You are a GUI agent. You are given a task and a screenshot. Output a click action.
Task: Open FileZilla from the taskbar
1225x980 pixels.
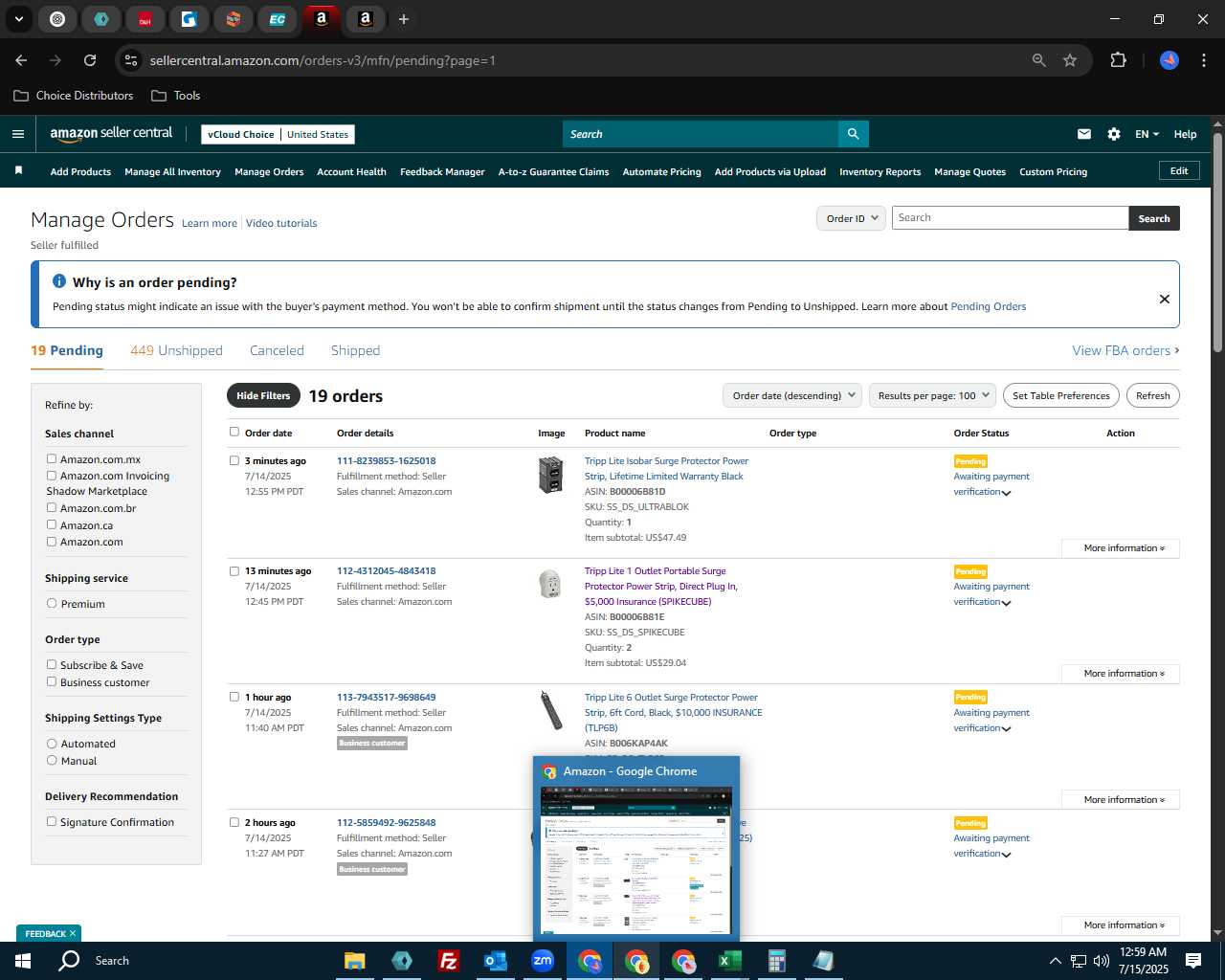pos(448,961)
